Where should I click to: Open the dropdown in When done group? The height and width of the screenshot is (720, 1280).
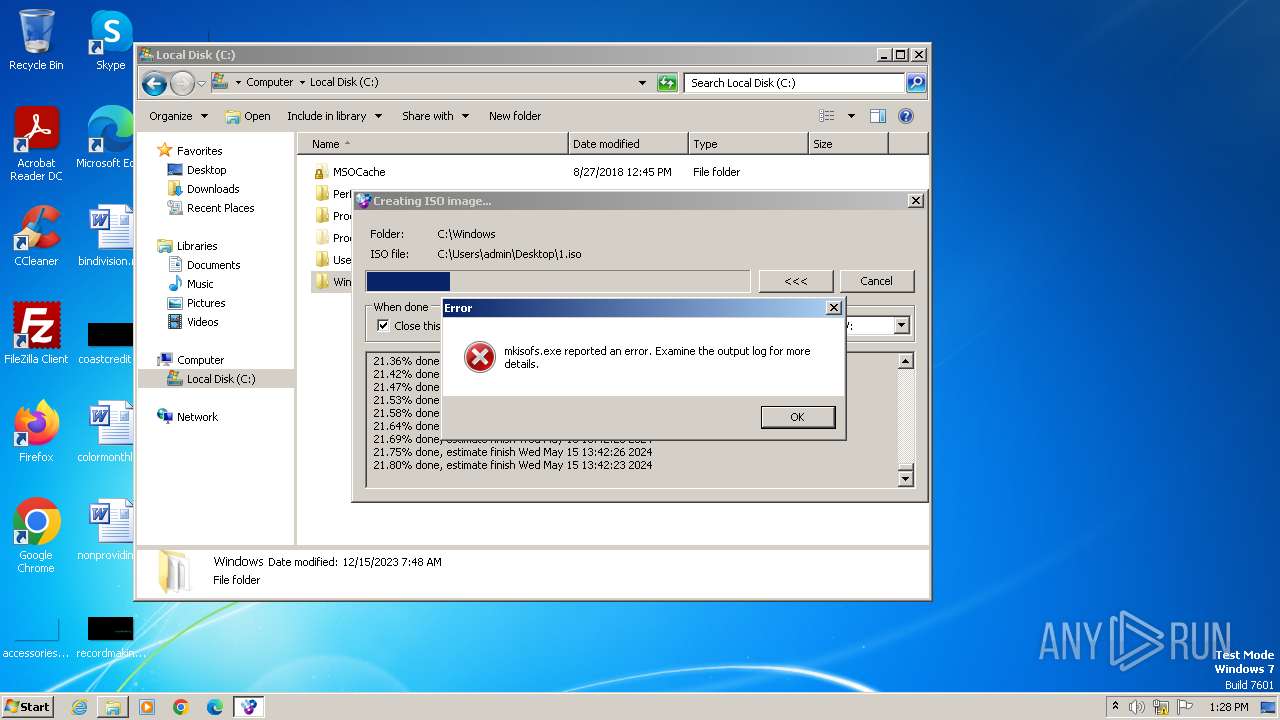pyautogui.click(x=901, y=326)
